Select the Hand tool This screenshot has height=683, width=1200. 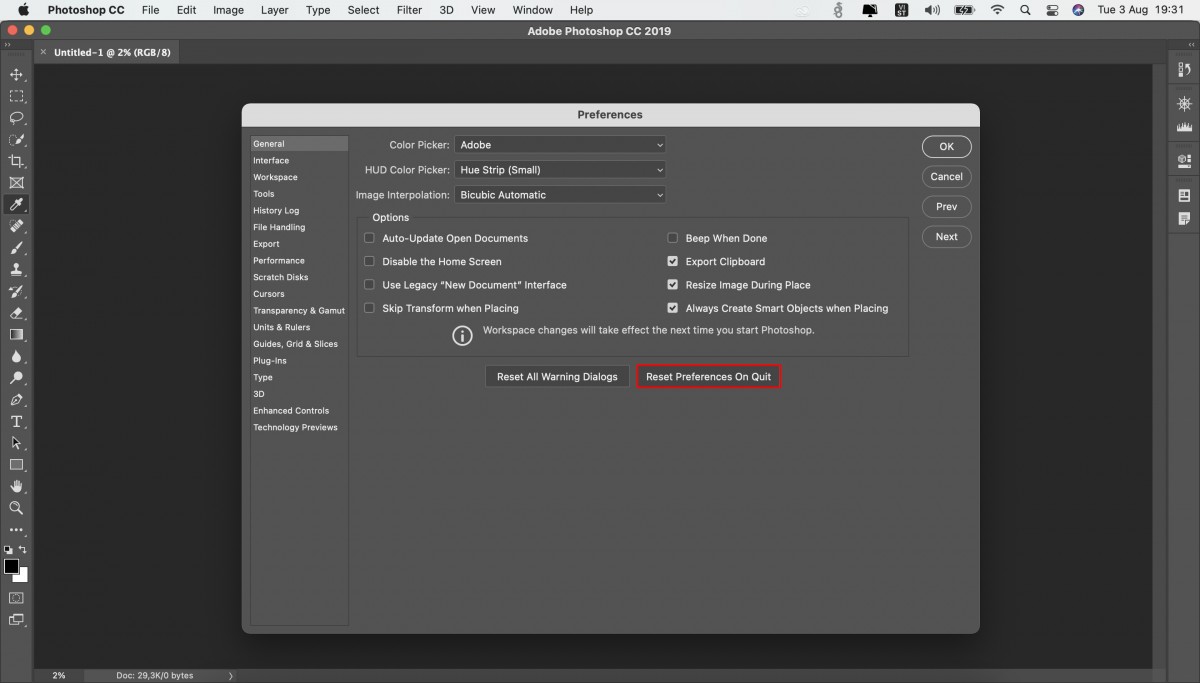coord(16,486)
